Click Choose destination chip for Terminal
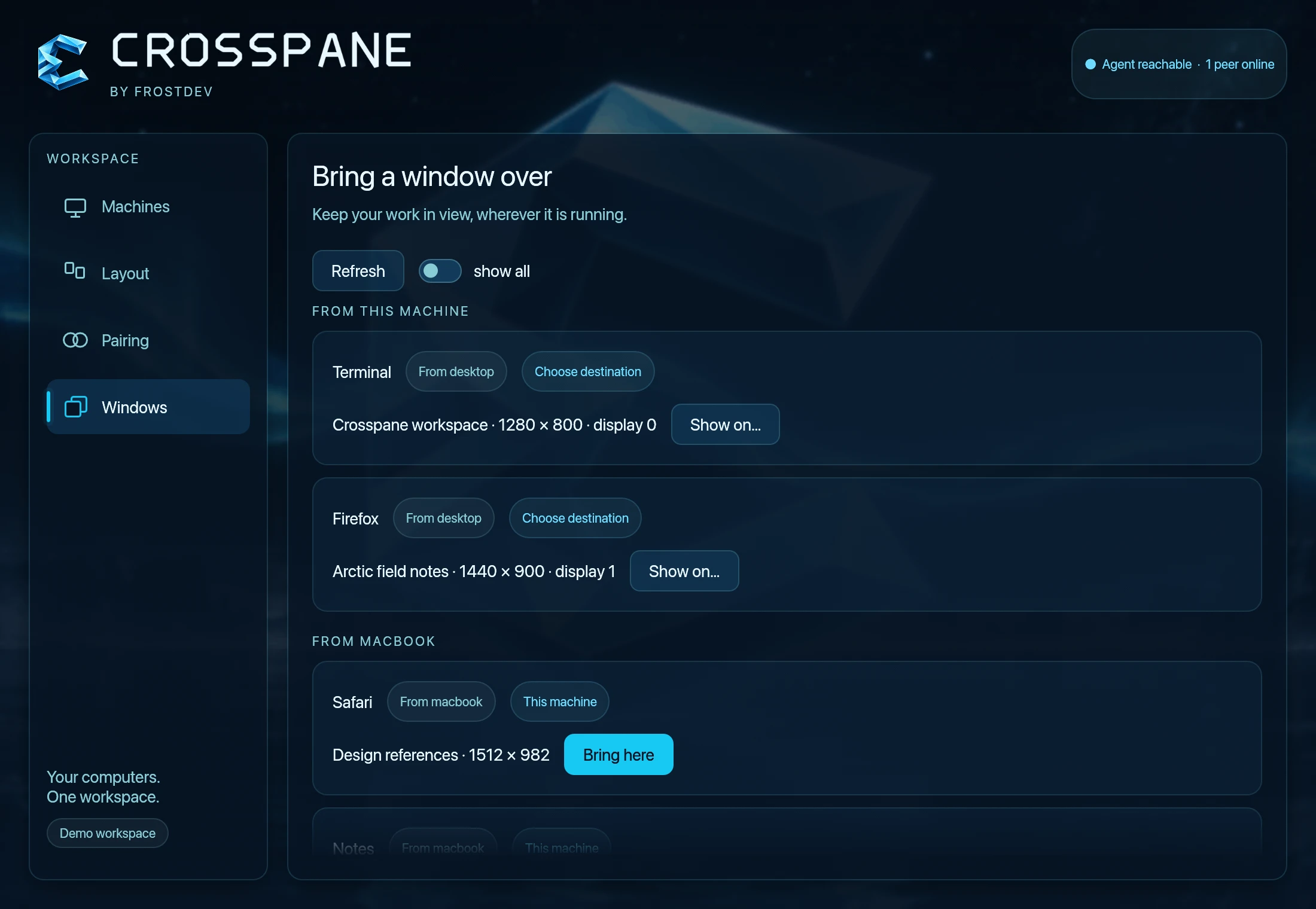The width and height of the screenshot is (1316, 909). click(588, 371)
